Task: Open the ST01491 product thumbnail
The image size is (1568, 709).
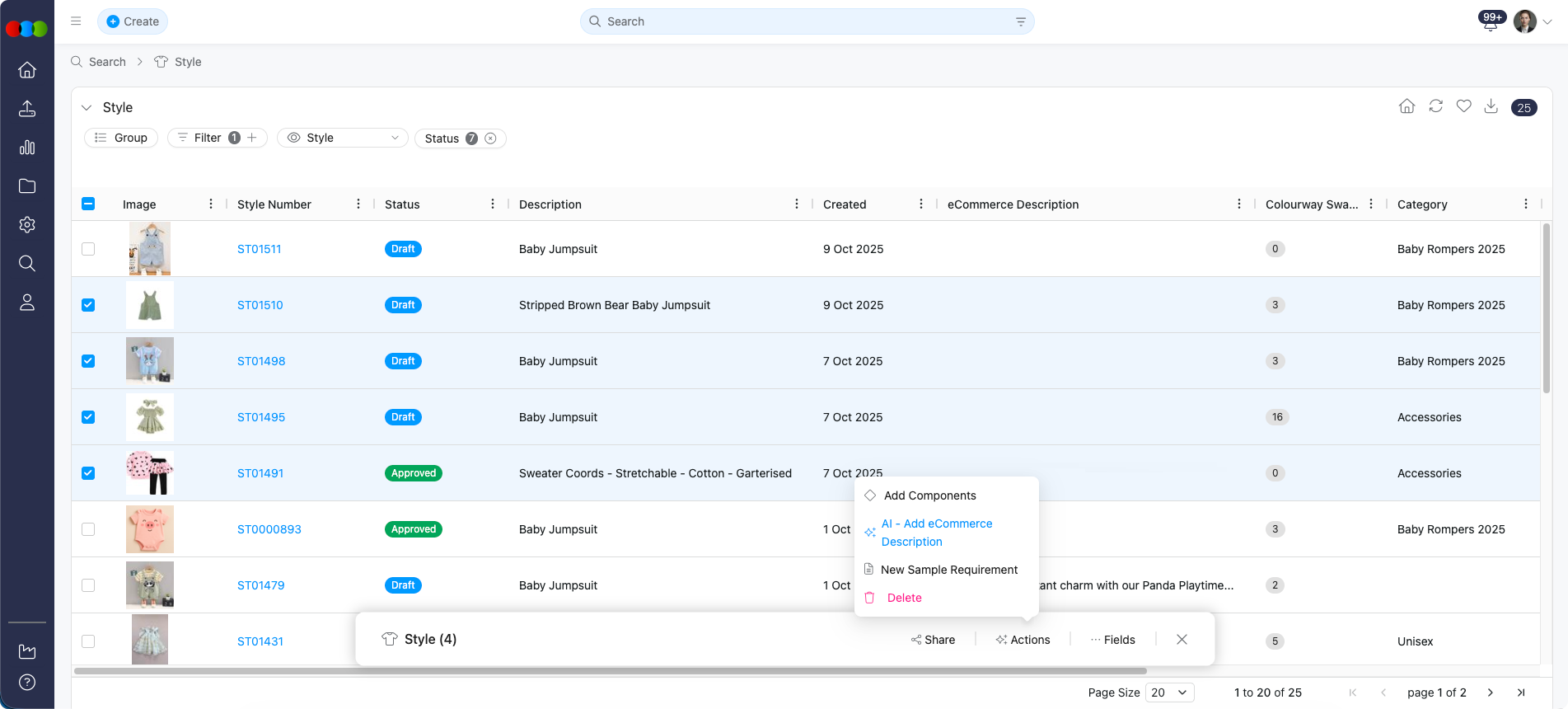Action: coord(150,473)
